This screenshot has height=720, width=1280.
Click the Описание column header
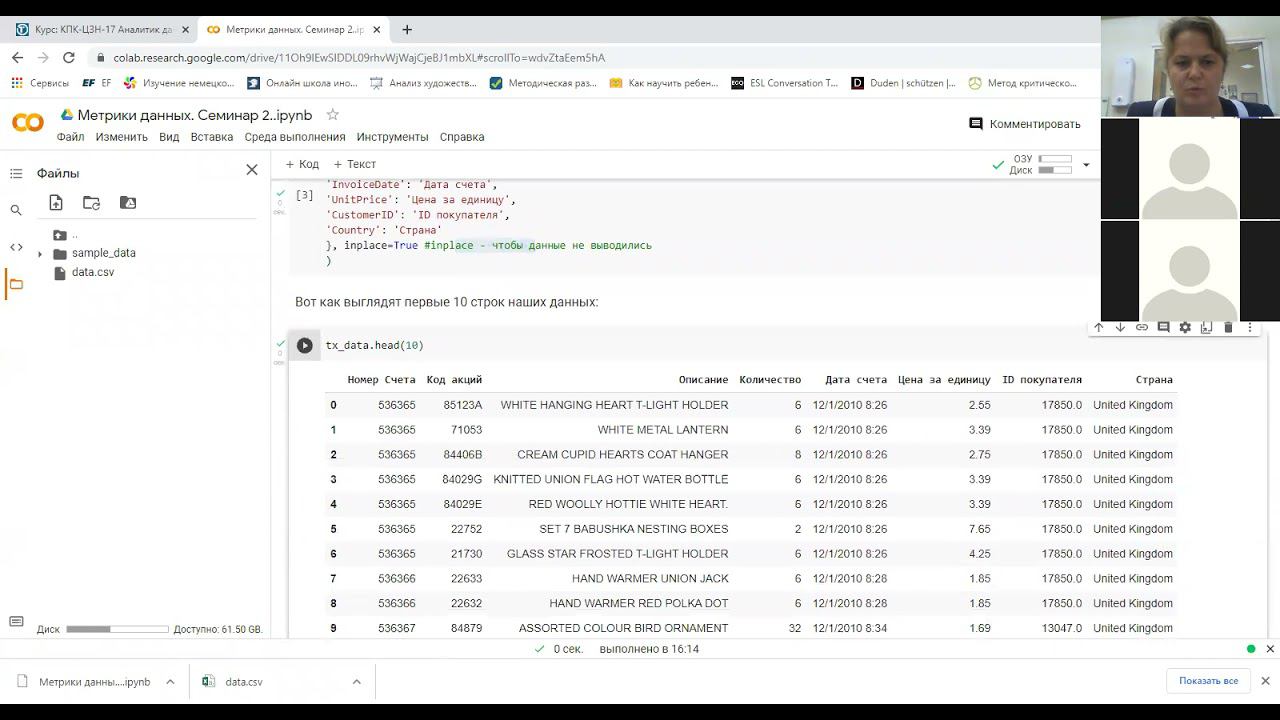pos(703,380)
